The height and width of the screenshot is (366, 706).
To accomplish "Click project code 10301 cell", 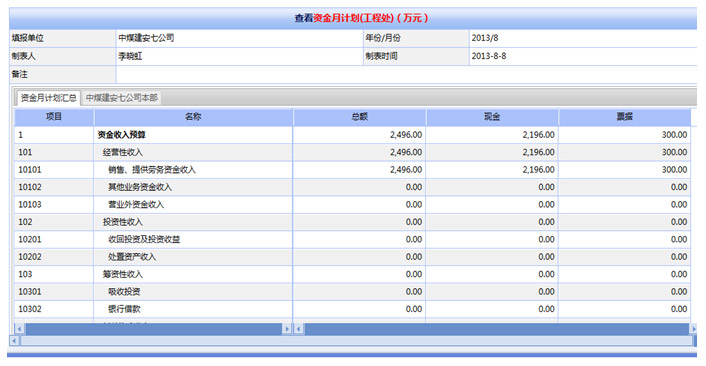I will click(x=54, y=292).
